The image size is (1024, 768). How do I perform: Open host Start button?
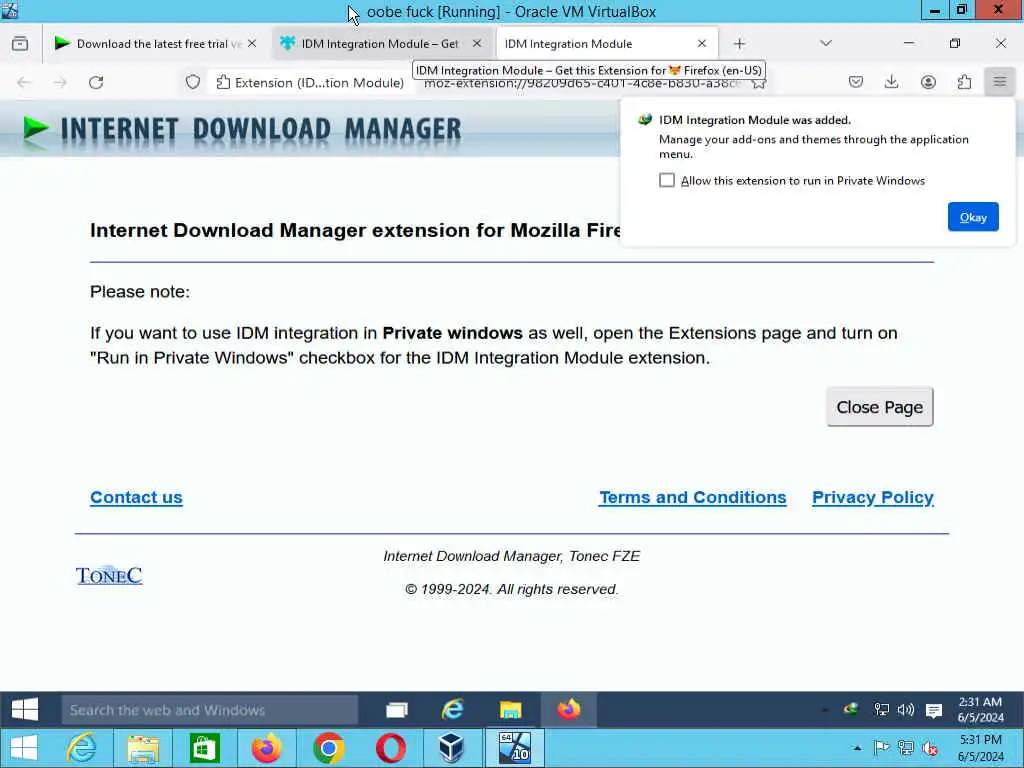[x=24, y=748]
